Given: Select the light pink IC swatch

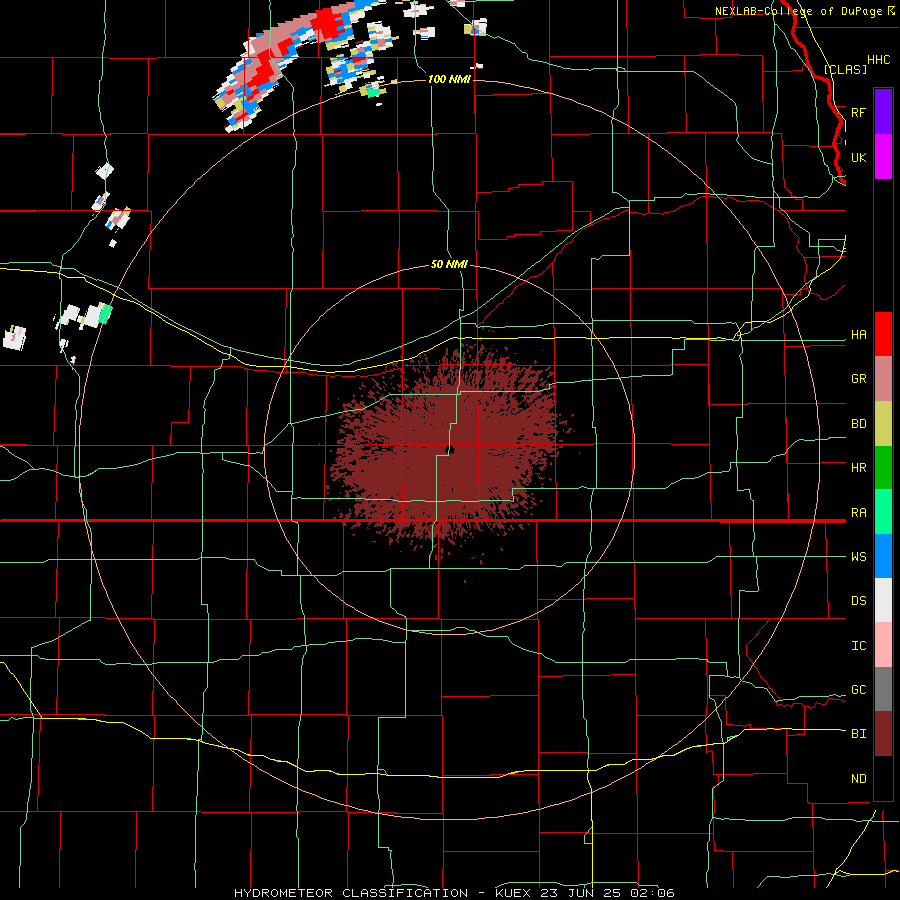Looking at the screenshot, I should point(883,645).
